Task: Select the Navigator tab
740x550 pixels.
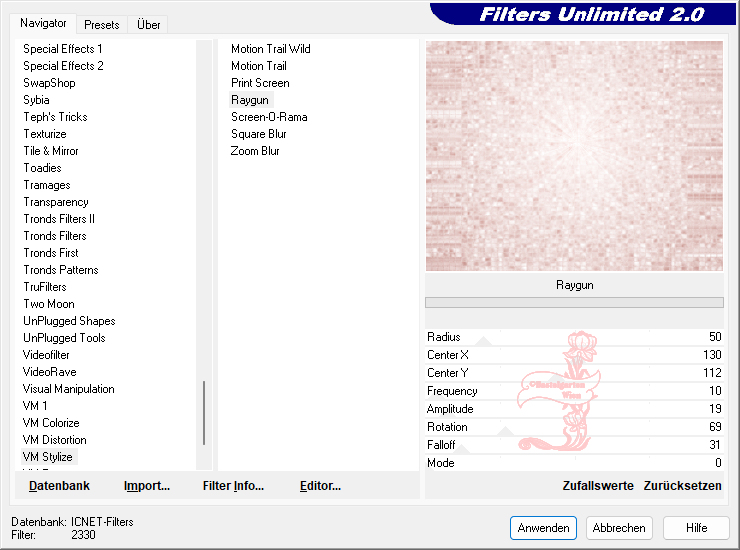Action: point(44,23)
